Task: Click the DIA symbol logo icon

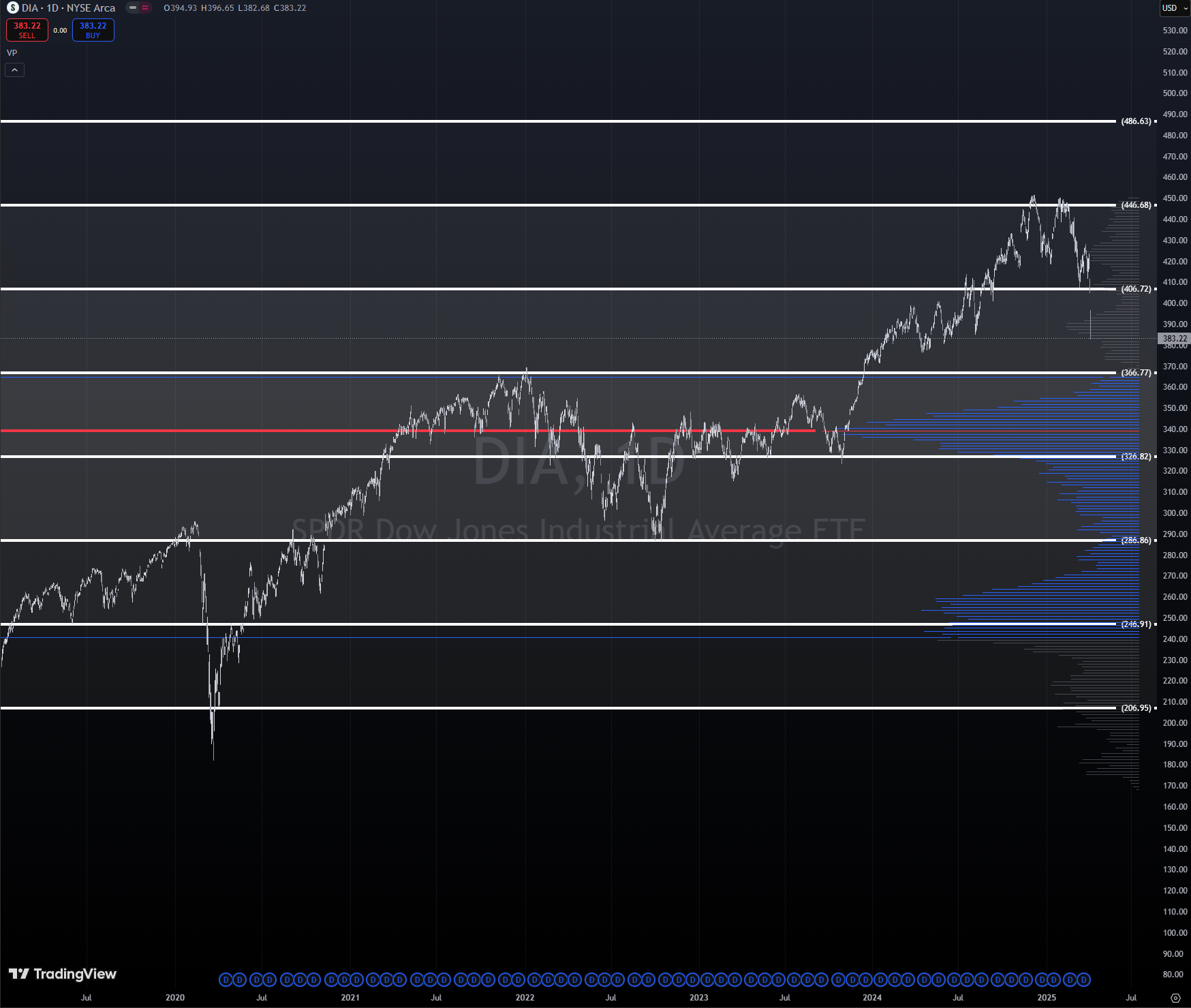Action: [x=13, y=8]
